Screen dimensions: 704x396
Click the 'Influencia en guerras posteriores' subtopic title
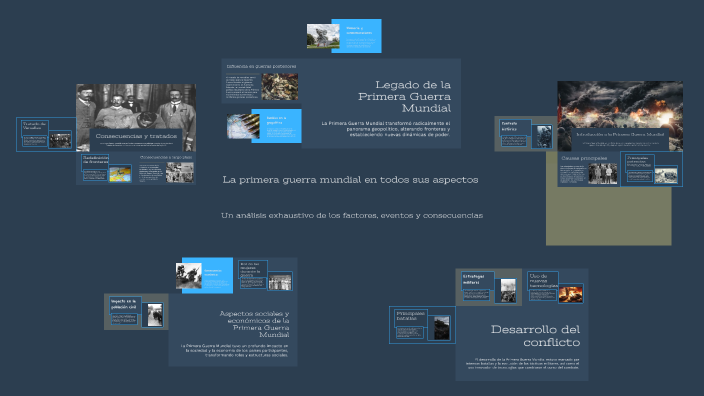pos(261,66)
